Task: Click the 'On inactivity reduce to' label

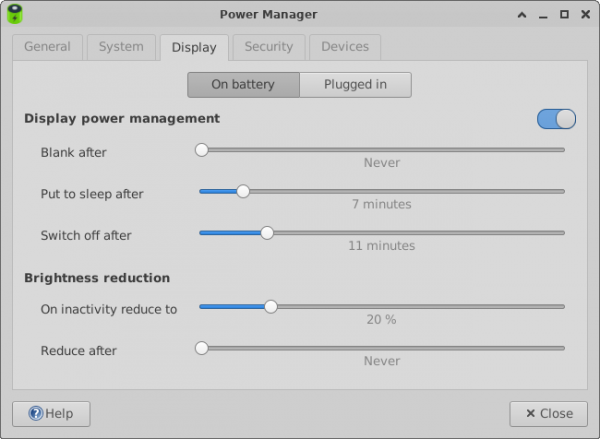Action: [x=109, y=309]
